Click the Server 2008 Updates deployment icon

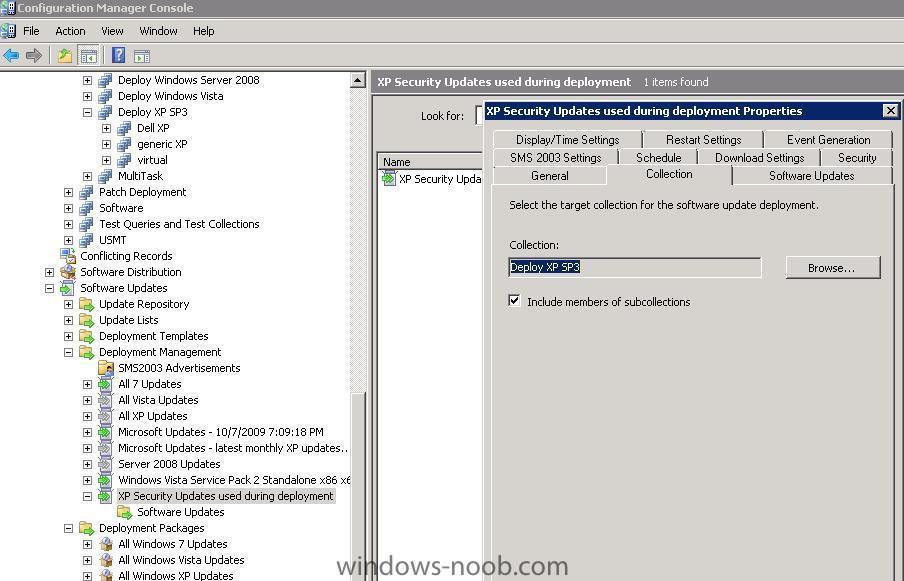click(105, 464)
